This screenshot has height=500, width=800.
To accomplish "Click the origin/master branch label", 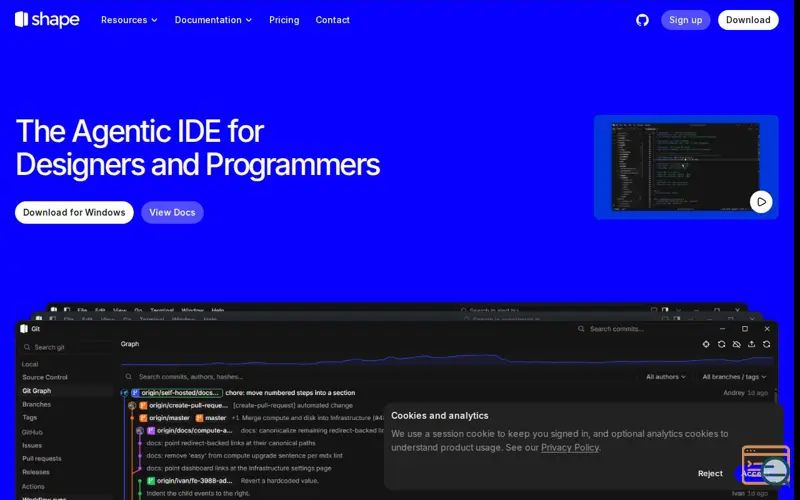I will tap(169, 418).
